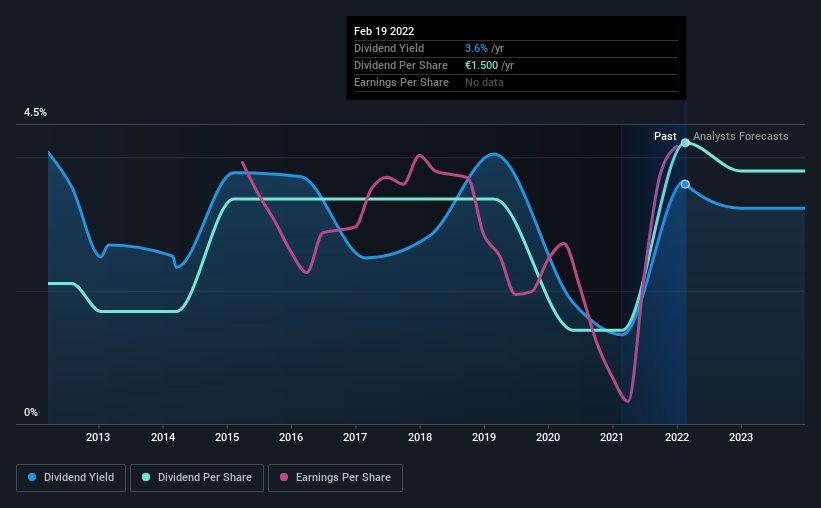The width and height of the screenshot is (821, 508).
Task: Select the 2016 x-axis label
Action: point(291,437)
